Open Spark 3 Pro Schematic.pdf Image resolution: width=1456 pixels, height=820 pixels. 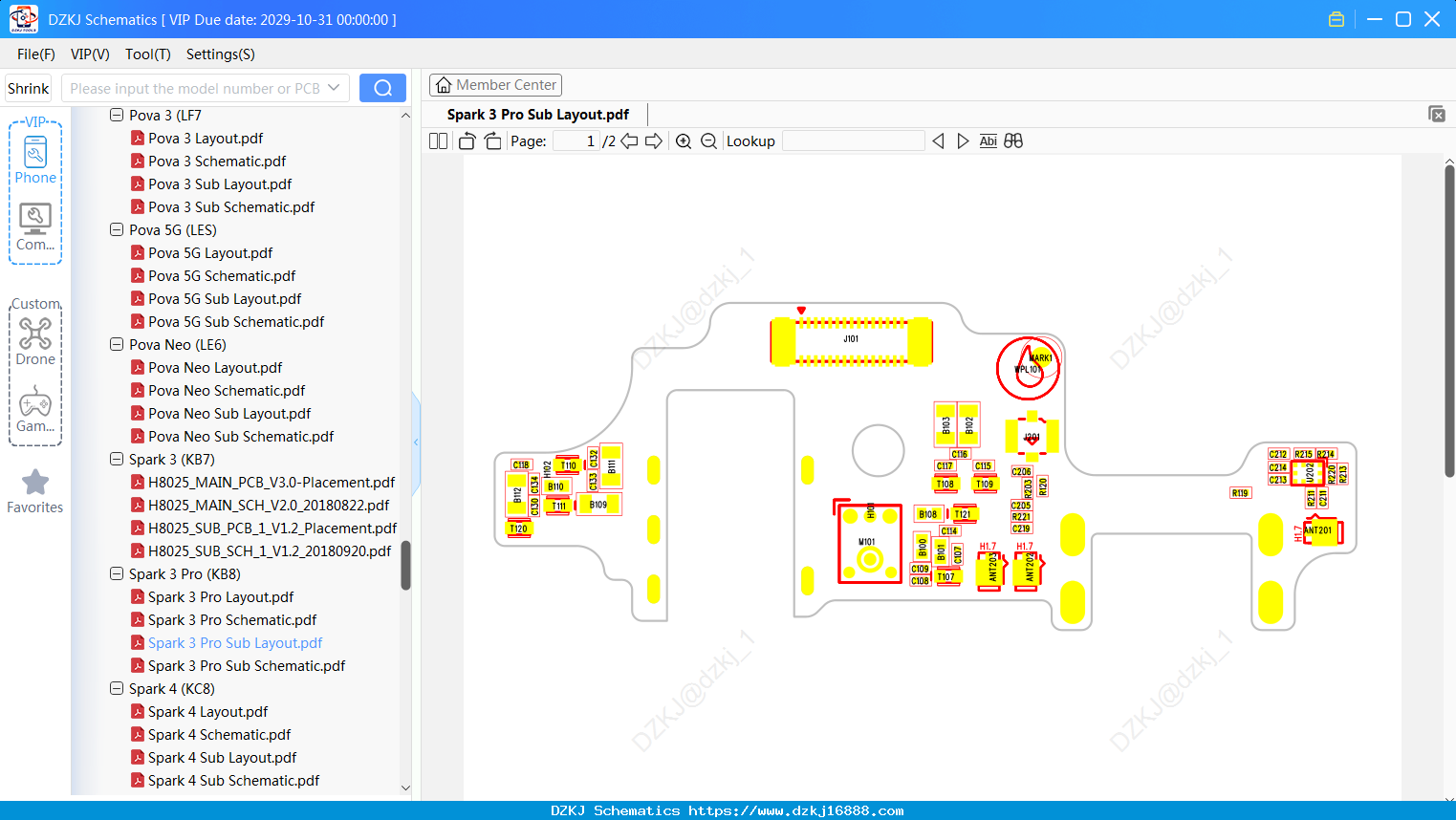pos(231,620)
